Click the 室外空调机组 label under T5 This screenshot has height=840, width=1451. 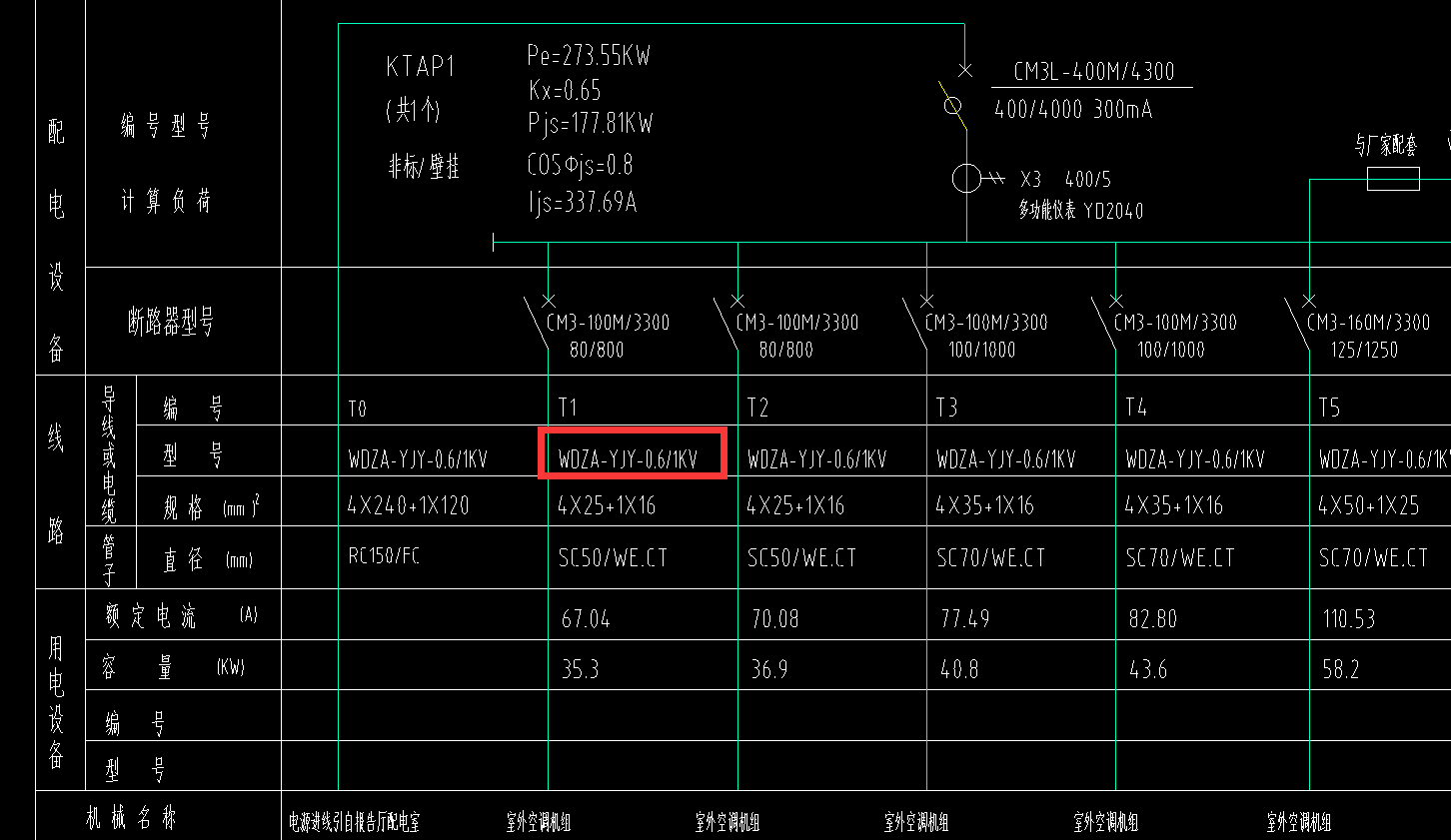pos(1299,822)
